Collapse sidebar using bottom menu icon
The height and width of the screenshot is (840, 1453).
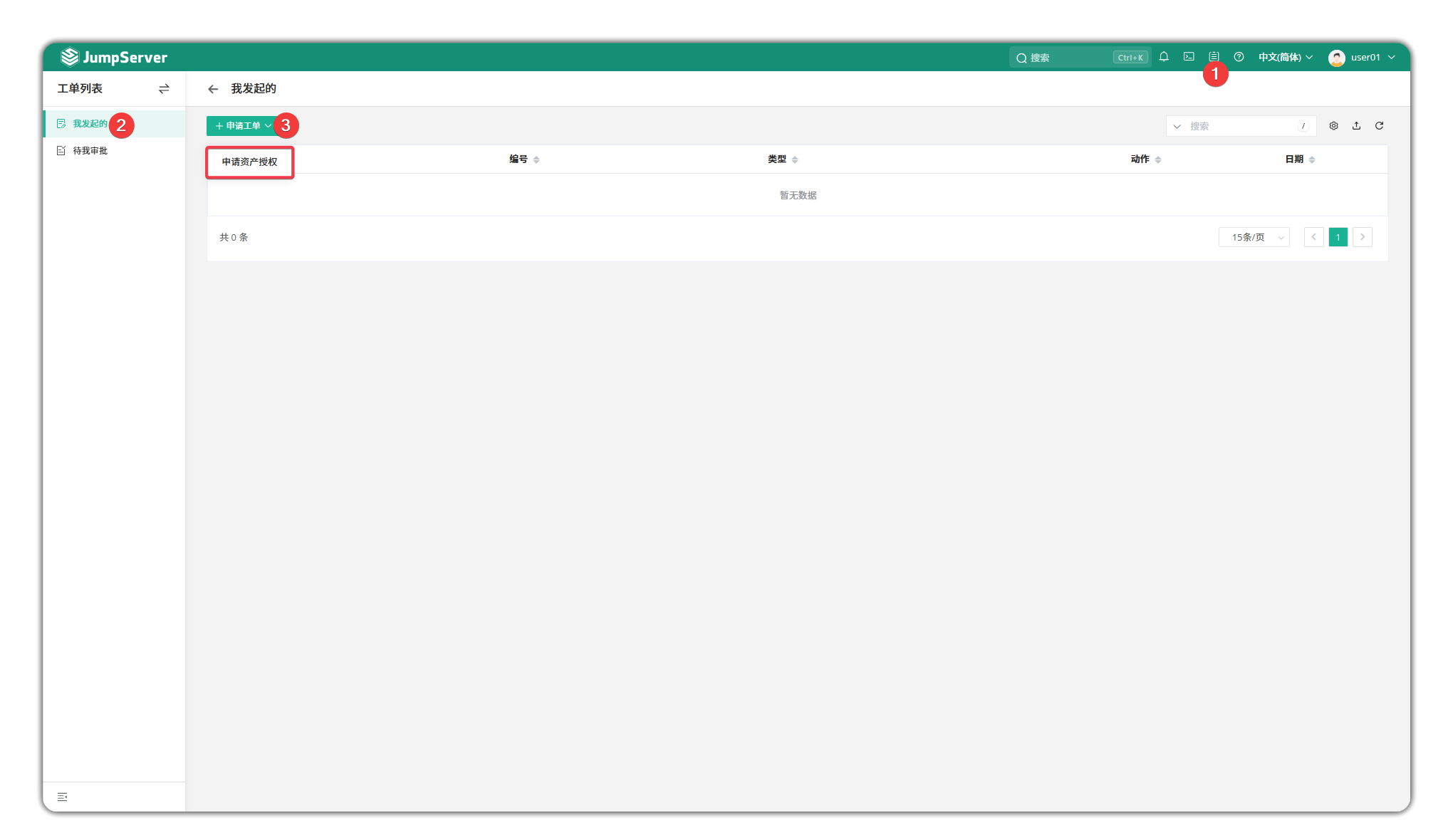(x=63, y=797)
